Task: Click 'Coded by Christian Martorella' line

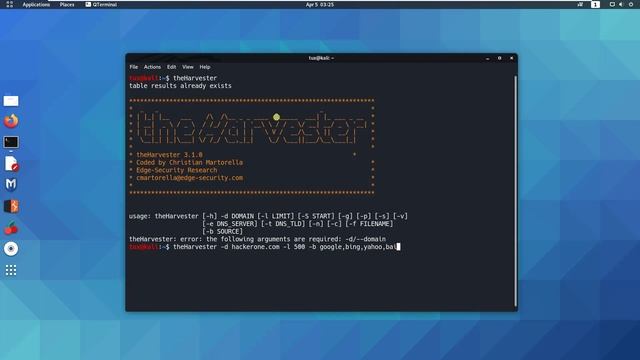Action: 189,162
